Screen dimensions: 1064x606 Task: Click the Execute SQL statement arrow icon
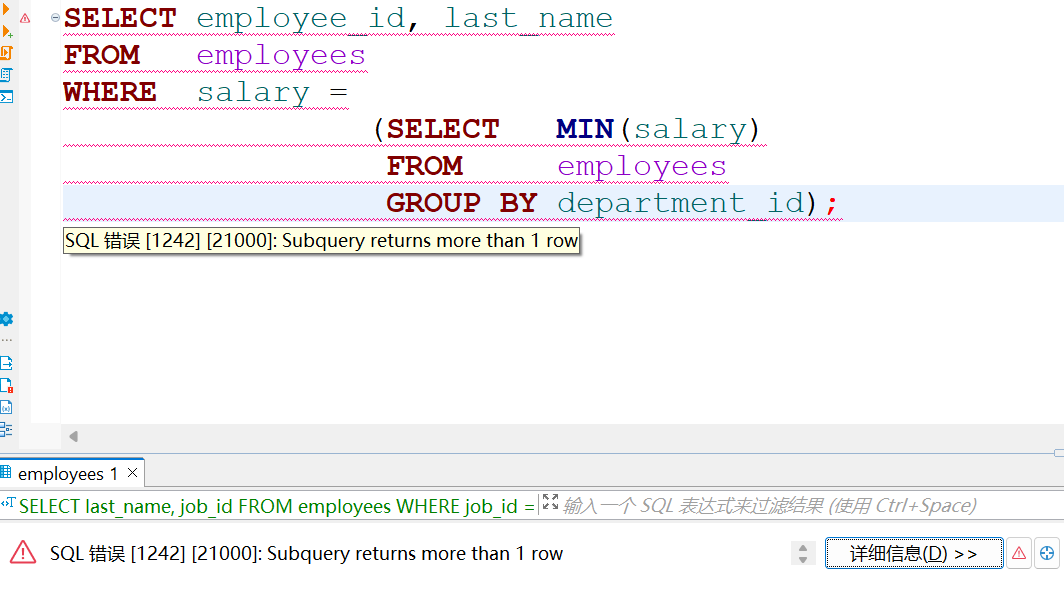pyautogui.click(x=6, y=9)
